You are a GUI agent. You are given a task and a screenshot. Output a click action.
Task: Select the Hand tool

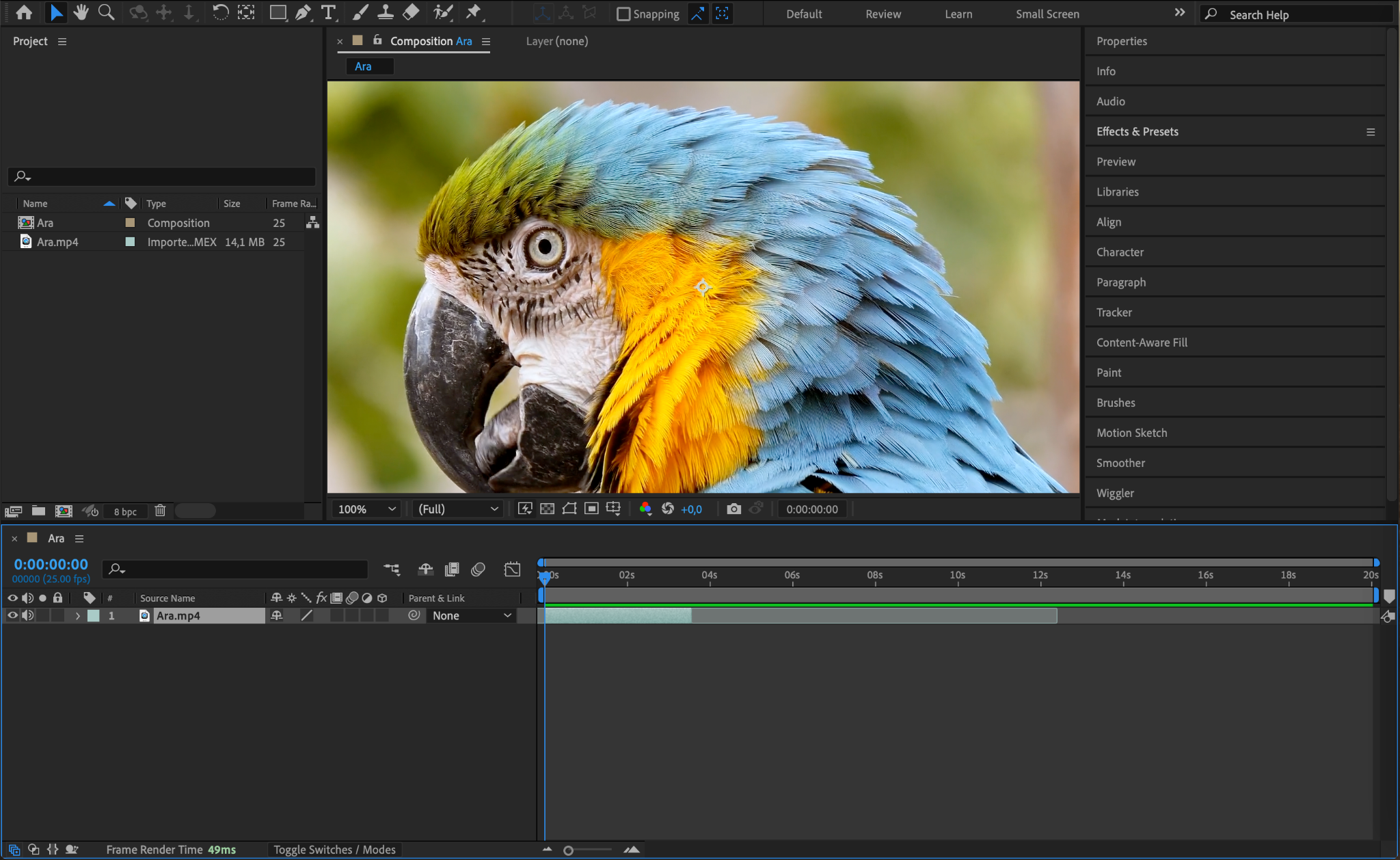click(81, 12)
